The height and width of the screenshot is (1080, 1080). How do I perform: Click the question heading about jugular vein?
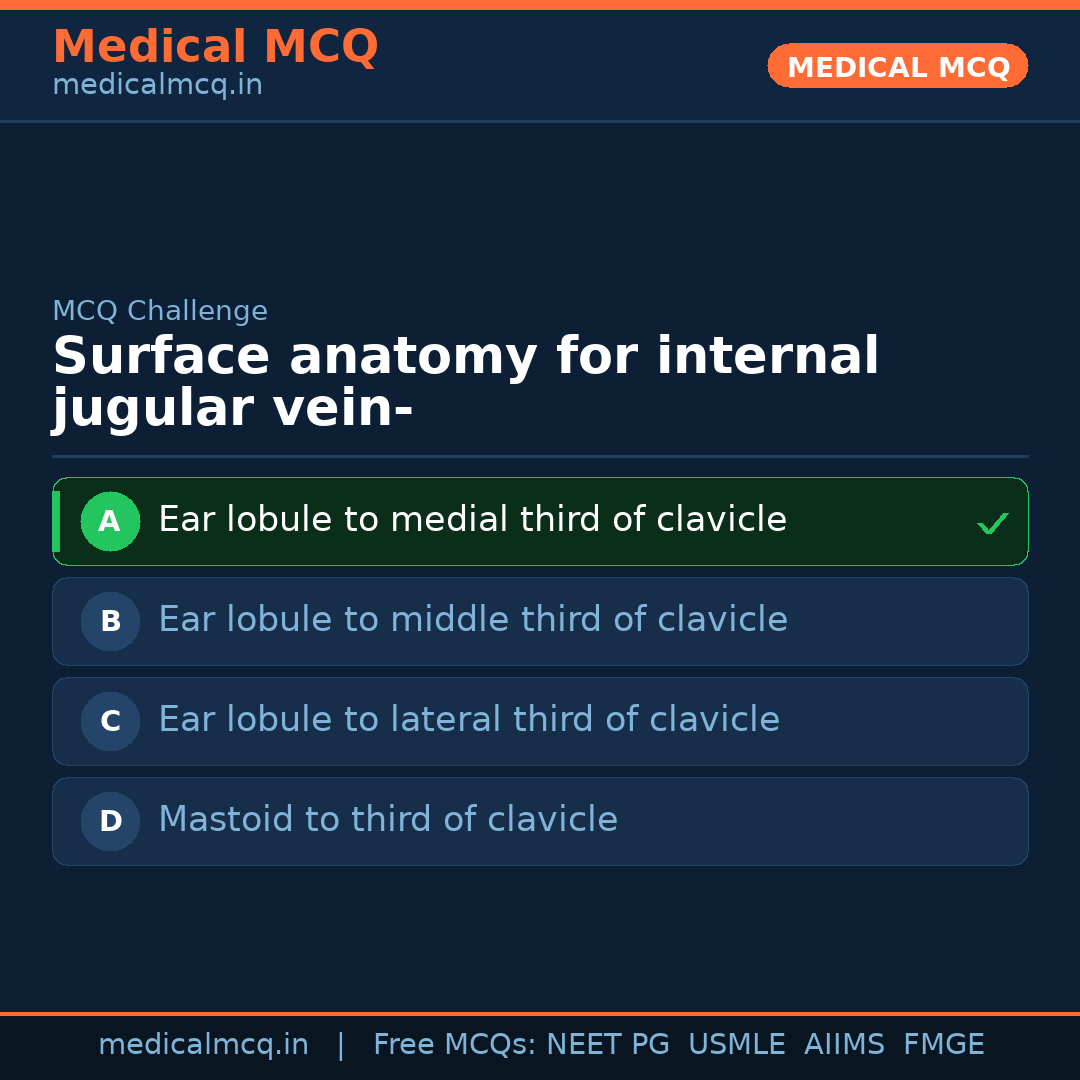click(x=465, y=383)
